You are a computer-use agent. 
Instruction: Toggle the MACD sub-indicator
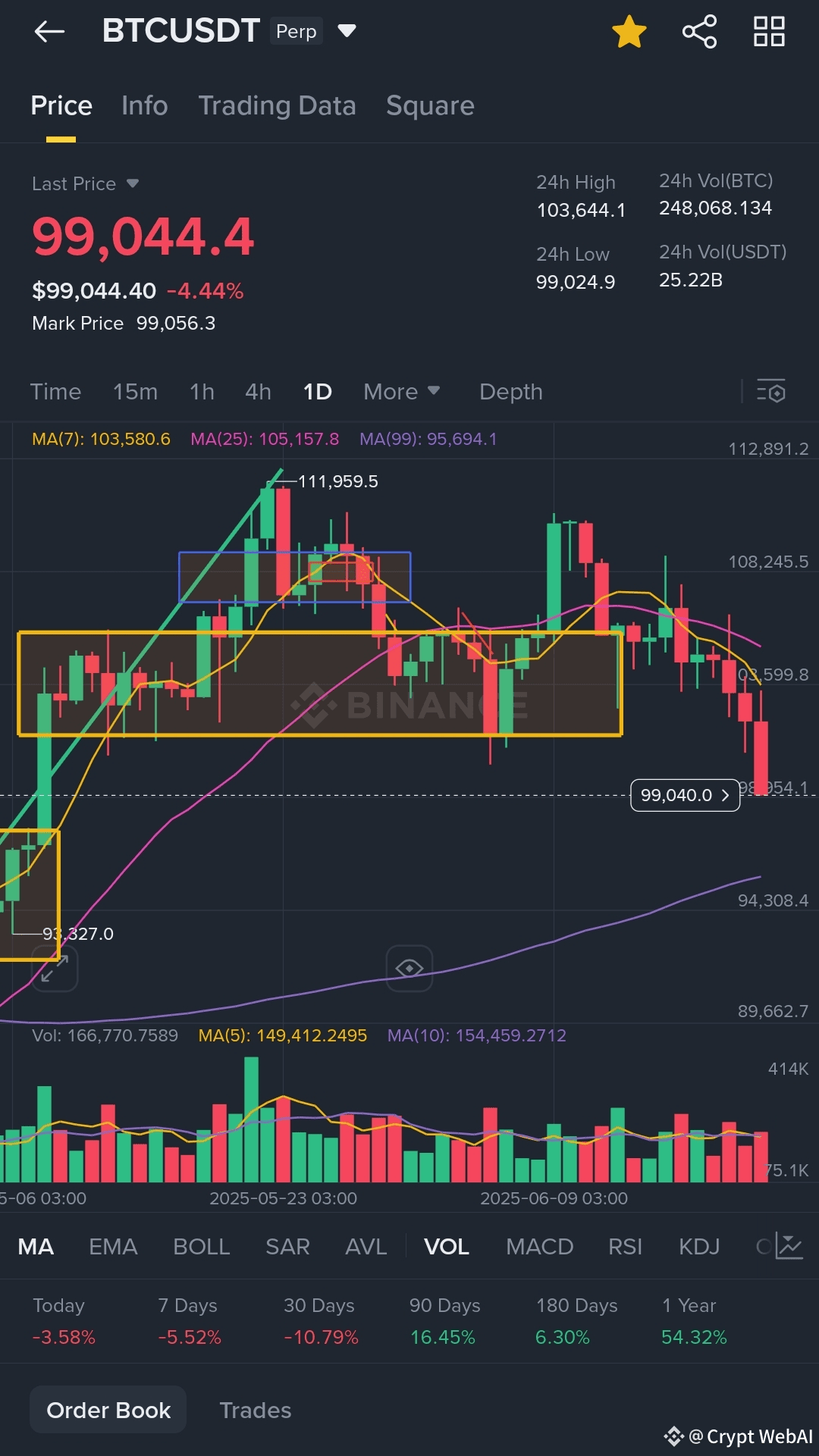click(539, 1247)
